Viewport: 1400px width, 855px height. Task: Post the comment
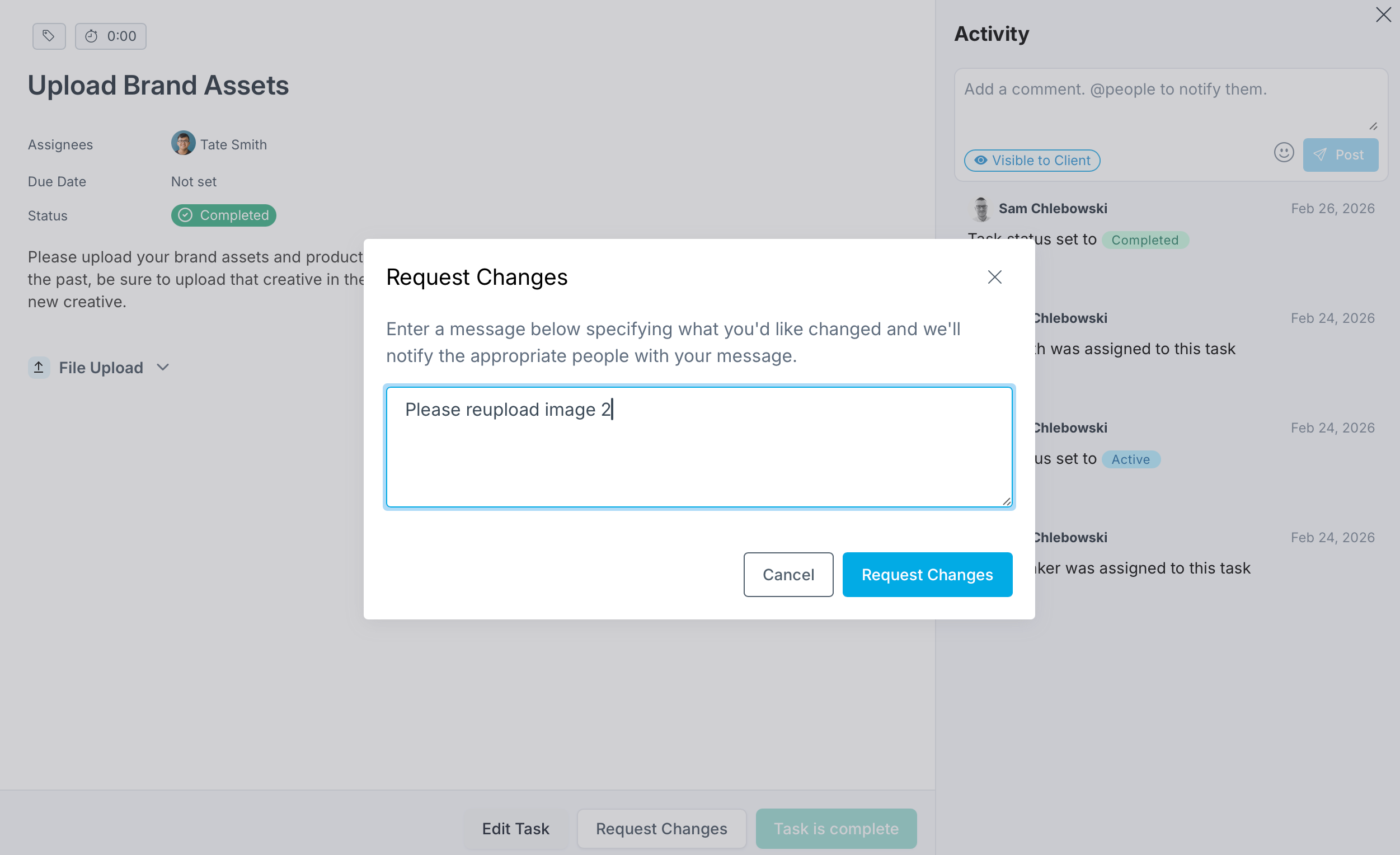(x=1339, y=155)
